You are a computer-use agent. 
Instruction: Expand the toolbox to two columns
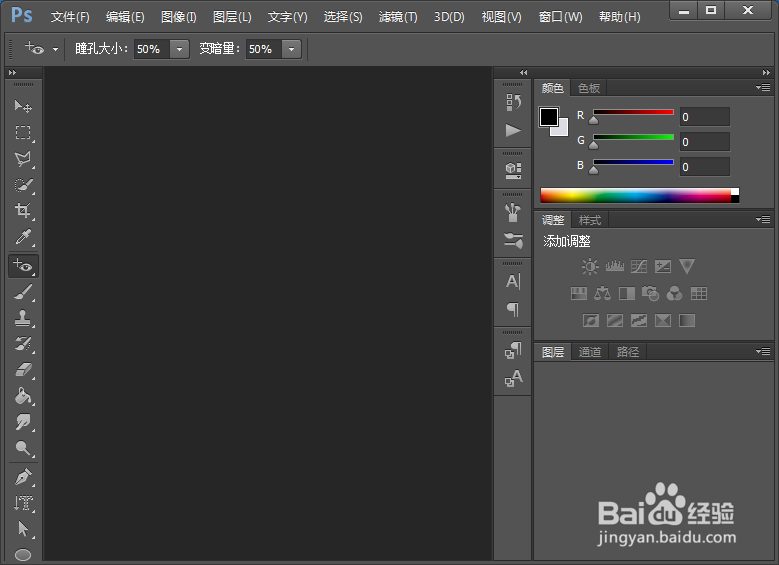click(12, 73)
